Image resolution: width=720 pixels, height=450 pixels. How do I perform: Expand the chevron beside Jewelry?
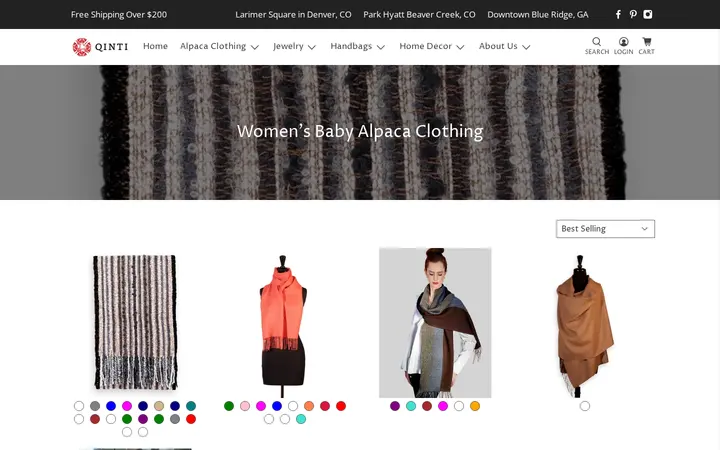[312, 47]
